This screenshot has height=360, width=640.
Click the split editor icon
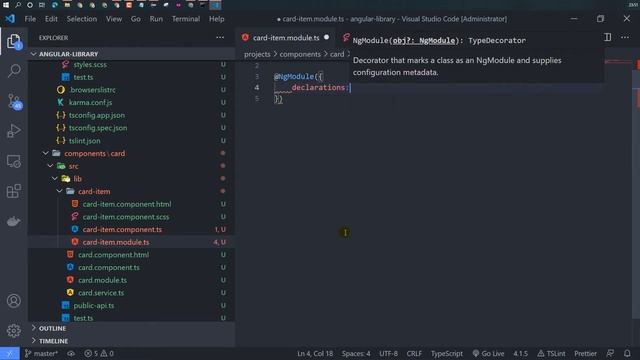tap(607, 38)
